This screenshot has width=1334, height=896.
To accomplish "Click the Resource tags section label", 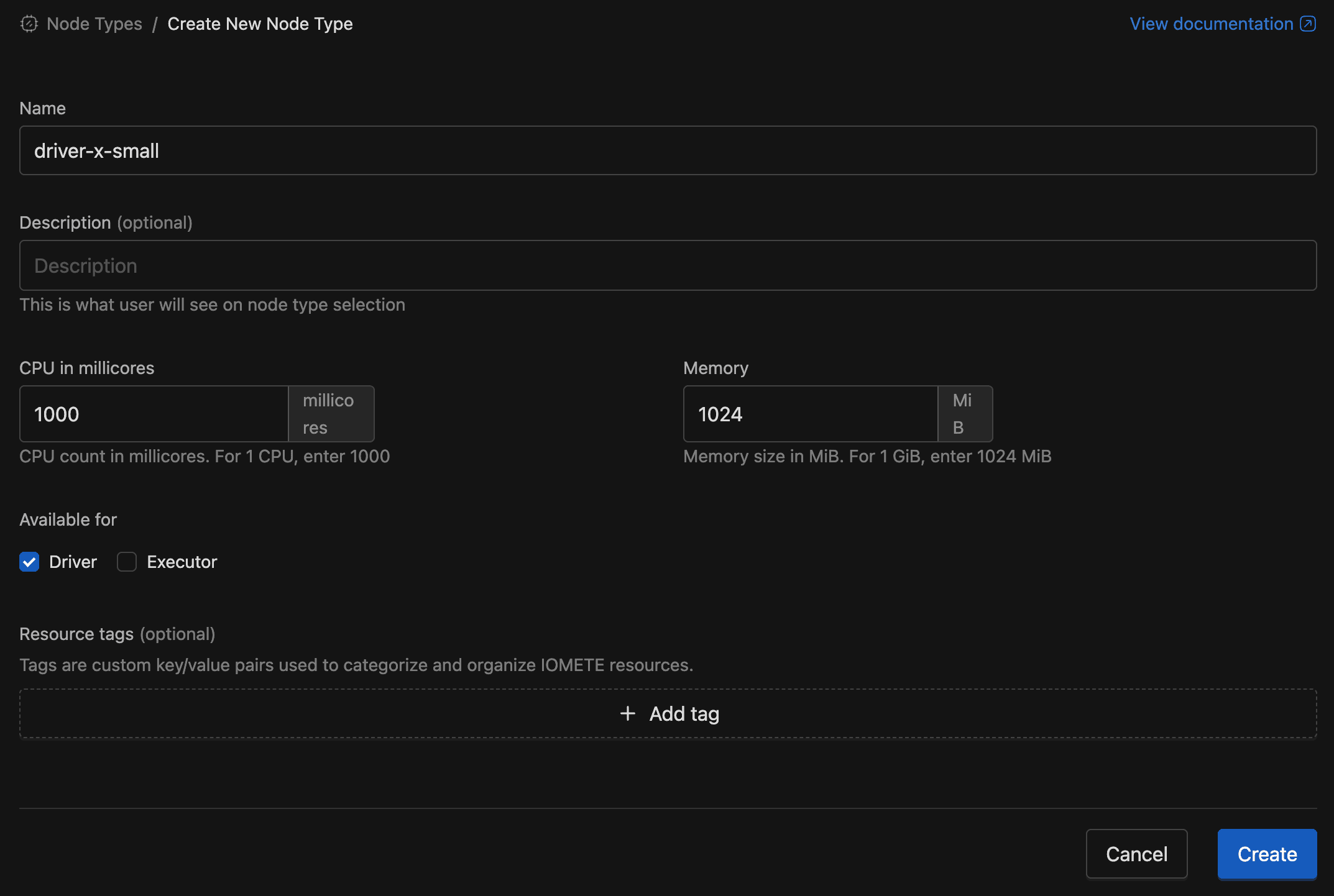I will coord(76,634).
